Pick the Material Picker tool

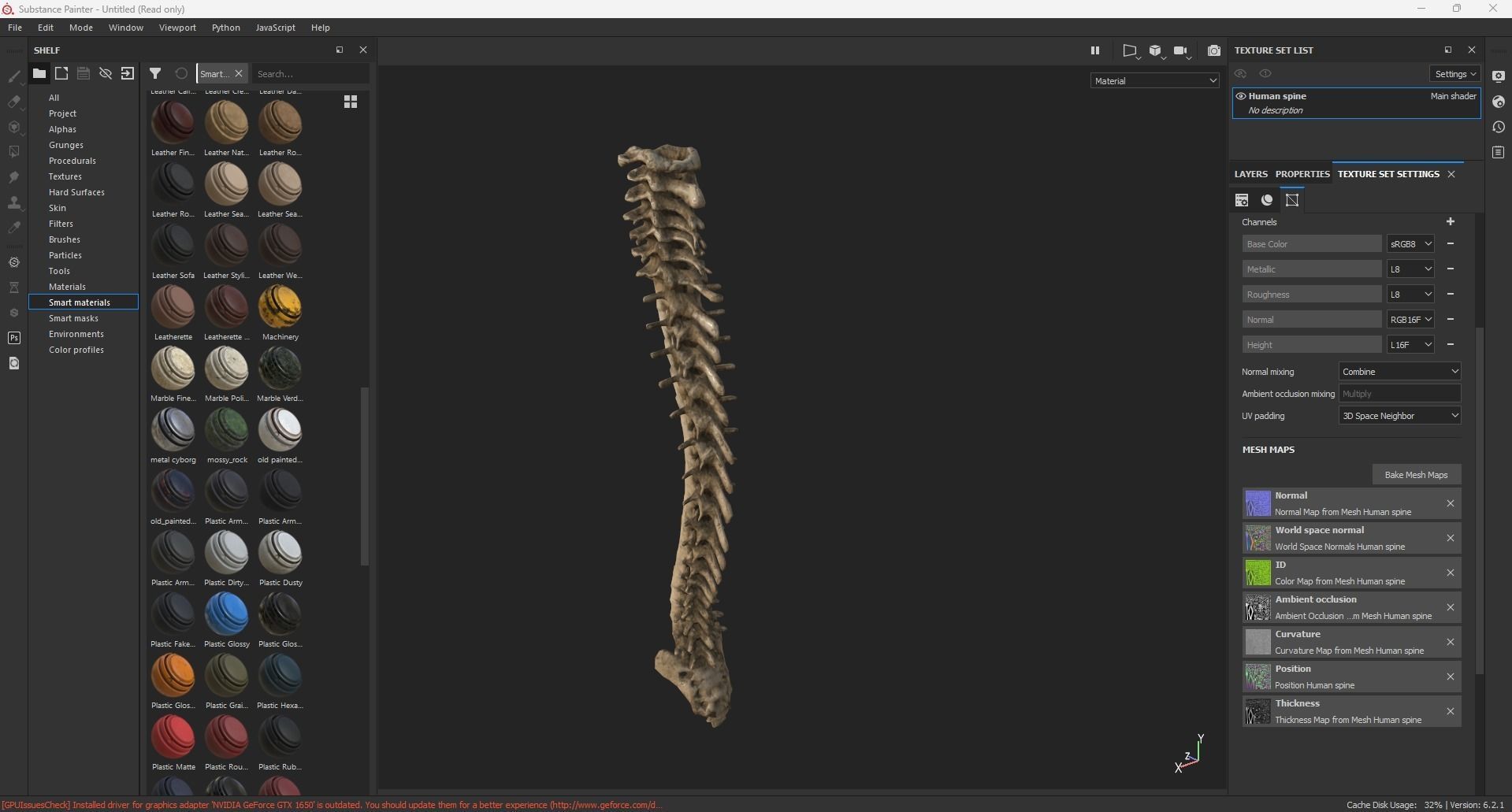click(14, 227)
